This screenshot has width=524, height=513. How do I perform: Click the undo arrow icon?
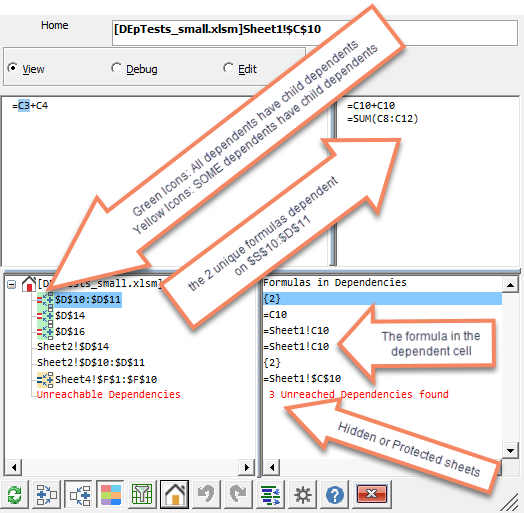pos(206,494)
